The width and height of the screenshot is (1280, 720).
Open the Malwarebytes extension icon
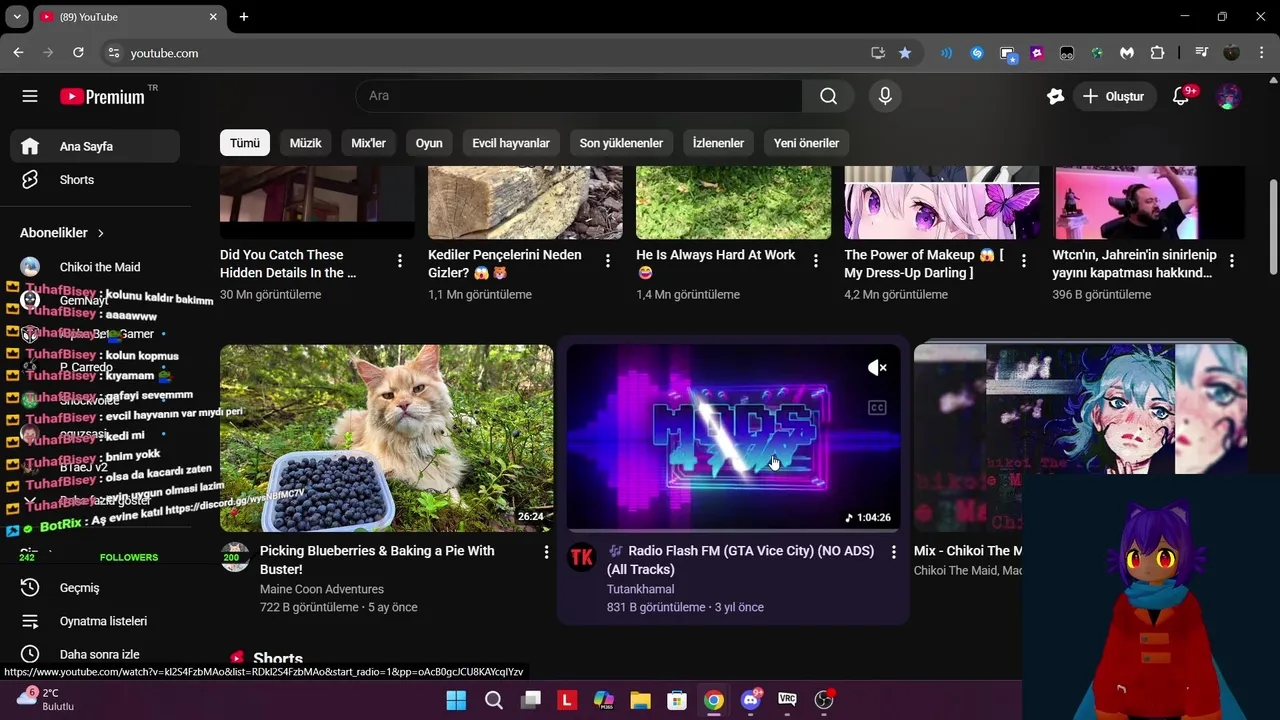point(1127,53)
